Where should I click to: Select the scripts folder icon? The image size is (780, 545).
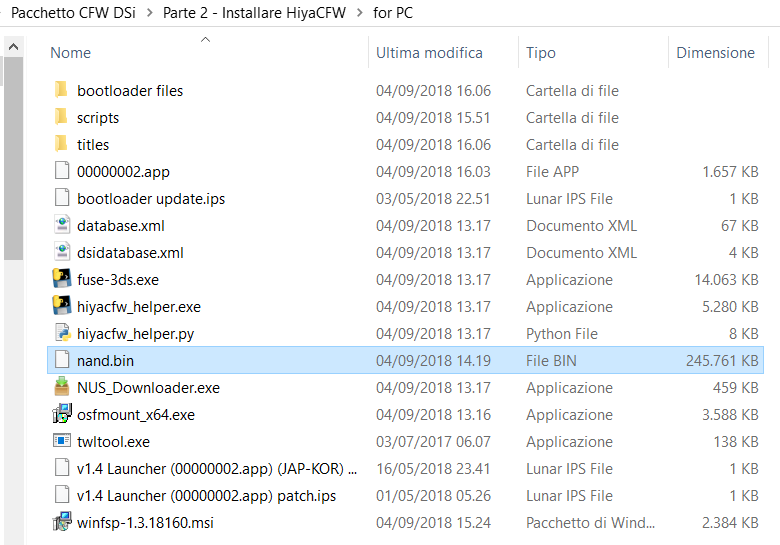61,117
